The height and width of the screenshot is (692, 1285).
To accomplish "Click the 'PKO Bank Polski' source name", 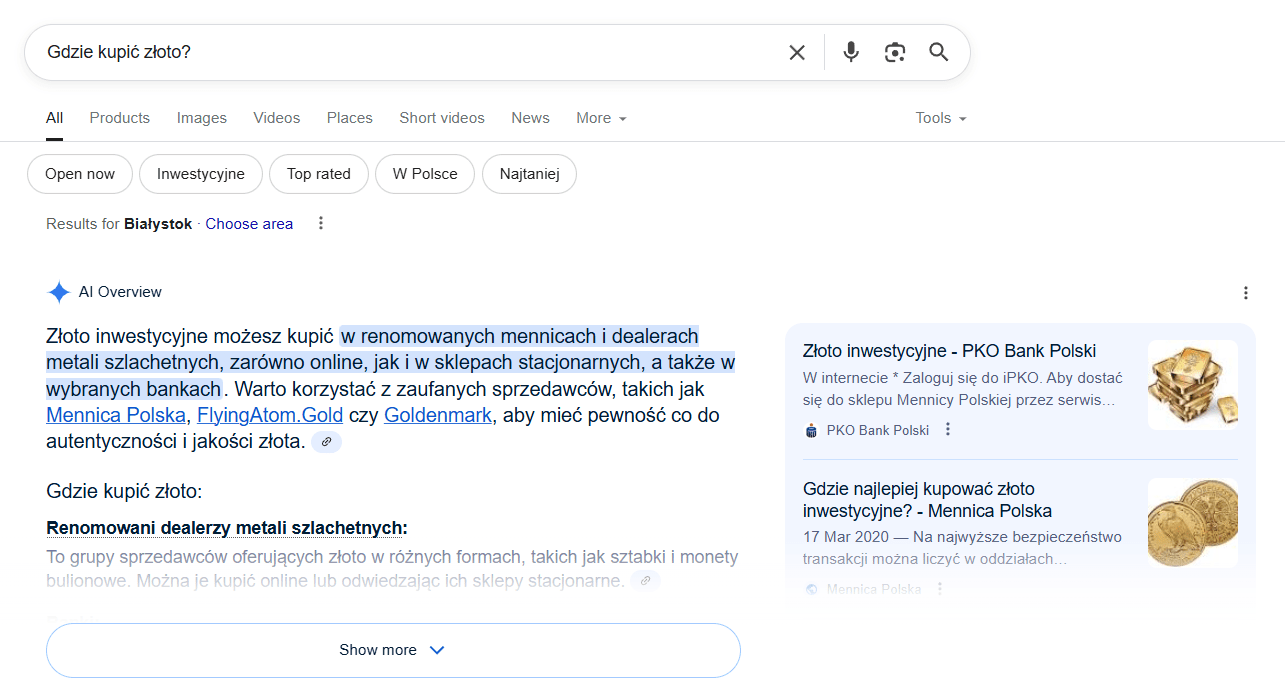I will click(878, 430).
